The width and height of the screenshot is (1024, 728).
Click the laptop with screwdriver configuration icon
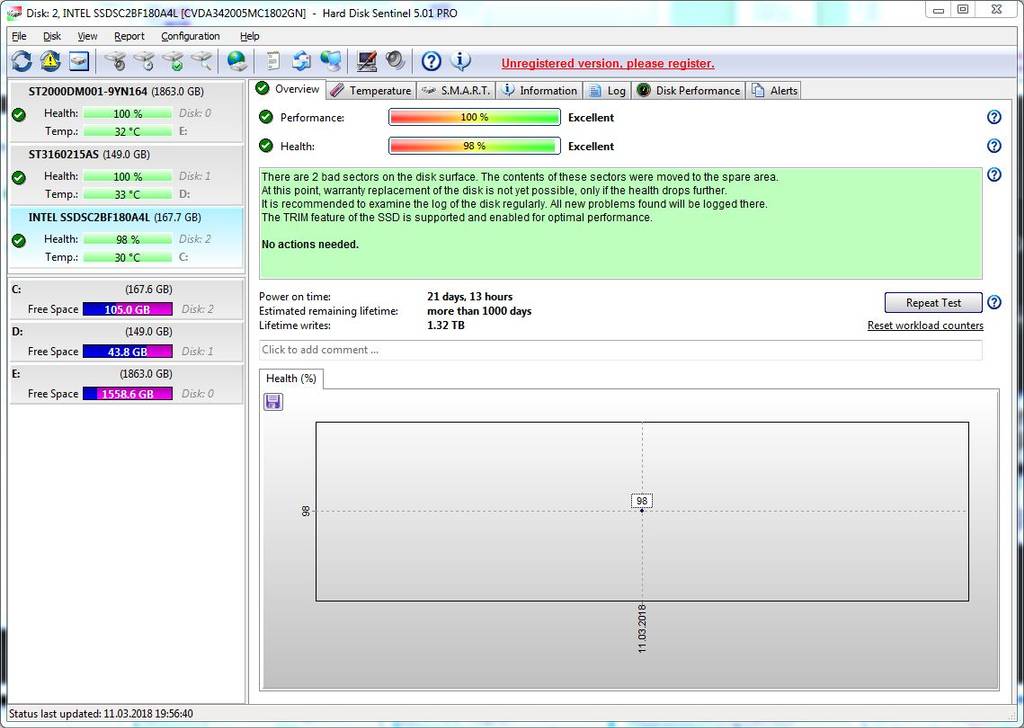pos(367,61)
